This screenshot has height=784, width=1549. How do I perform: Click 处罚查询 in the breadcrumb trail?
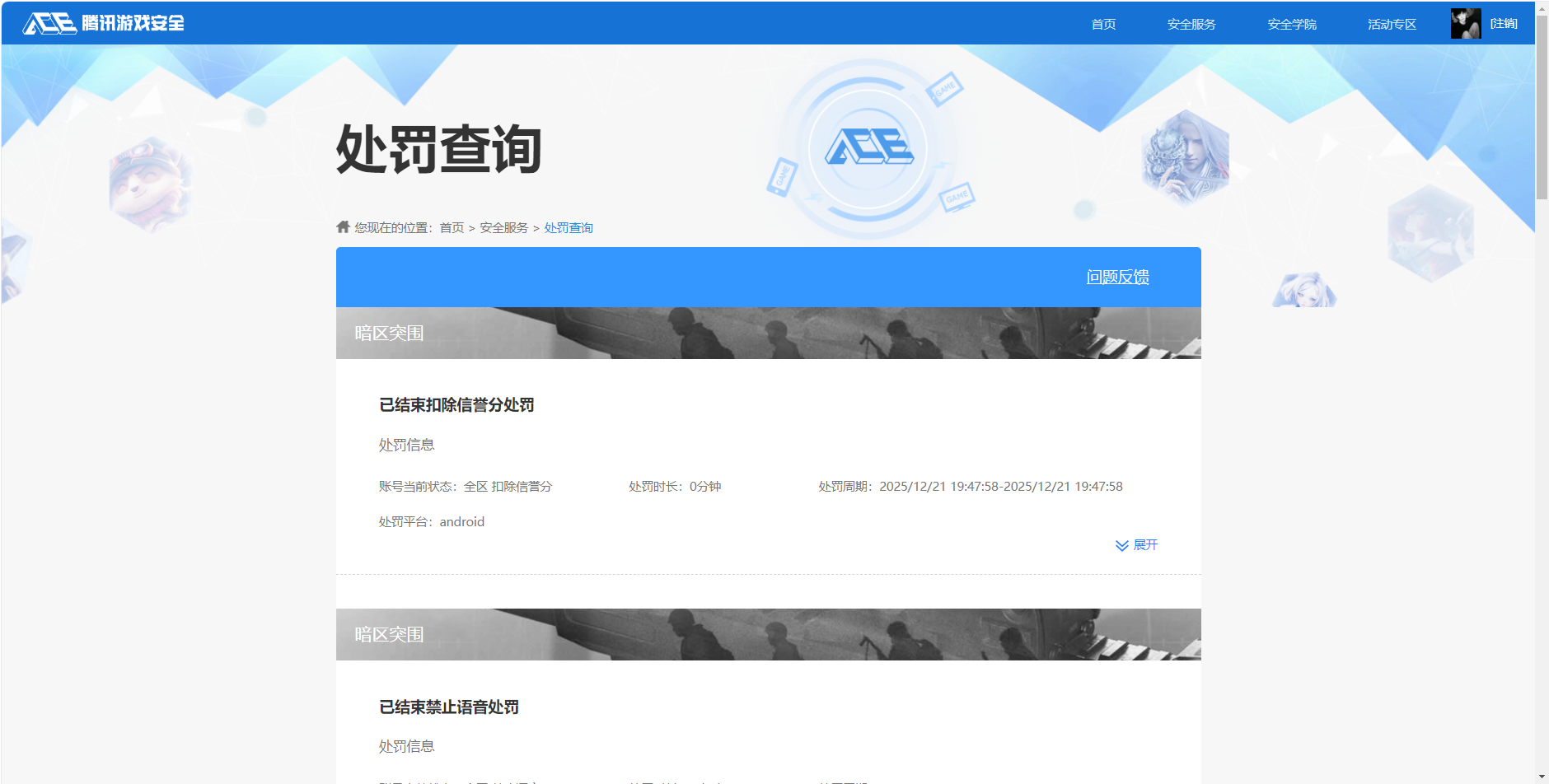coord(568,227)
